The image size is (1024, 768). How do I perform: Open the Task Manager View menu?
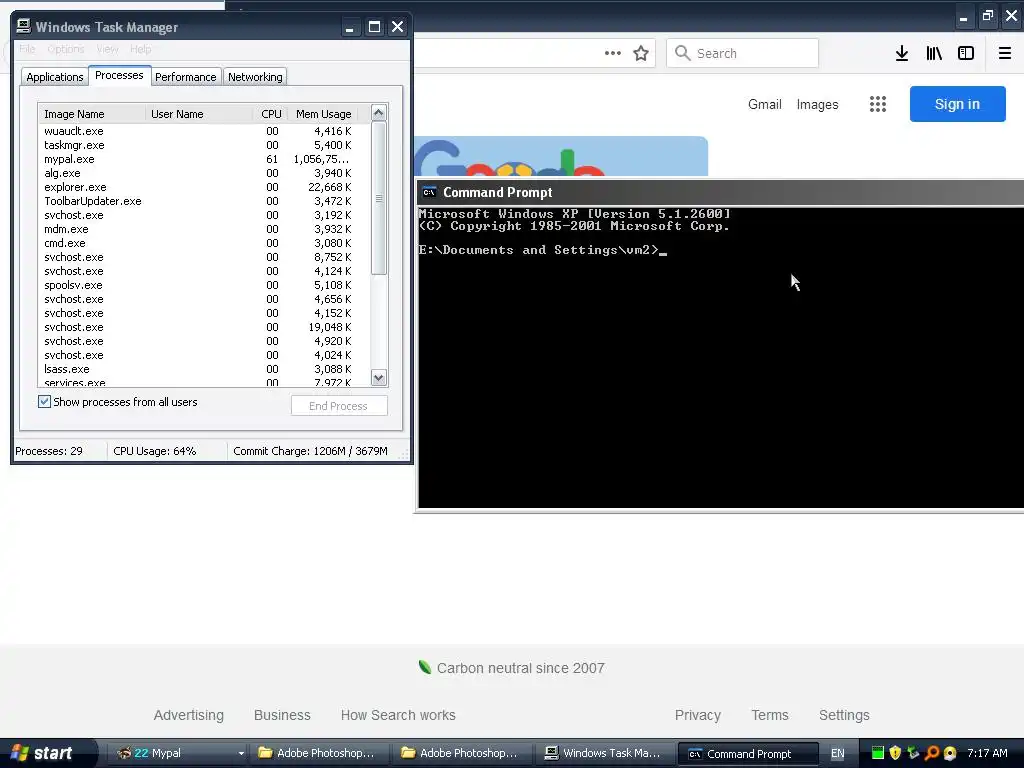[x=108, y=49]
